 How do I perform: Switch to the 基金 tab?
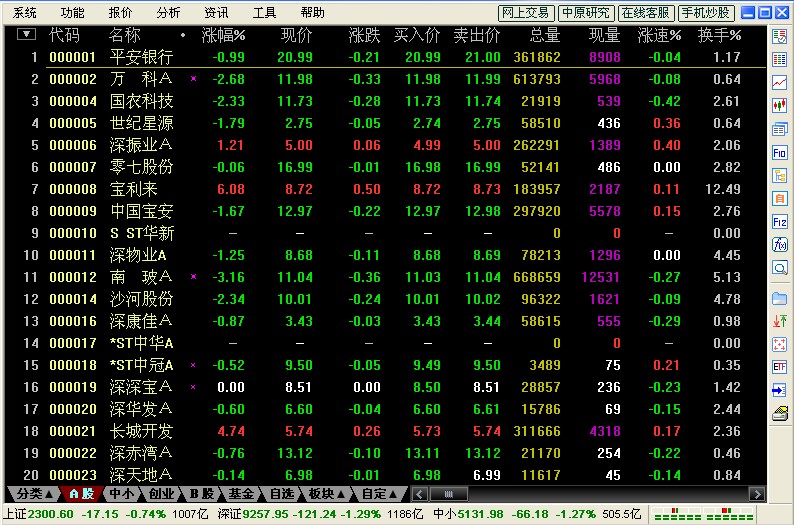point(241,494)
